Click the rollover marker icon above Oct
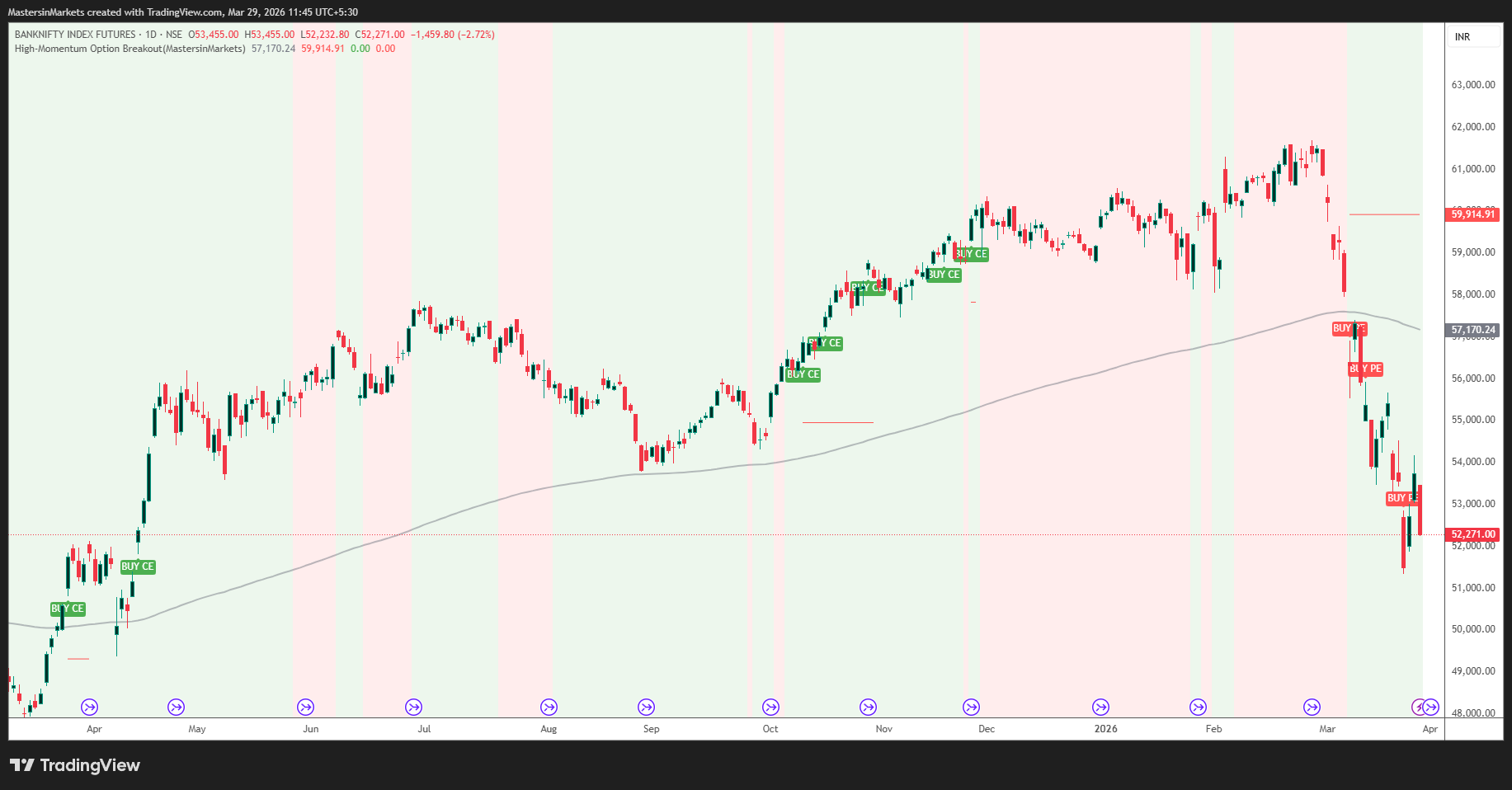Image resolution: width=1512 pixels, height=790 pixels. pos(770,707)
